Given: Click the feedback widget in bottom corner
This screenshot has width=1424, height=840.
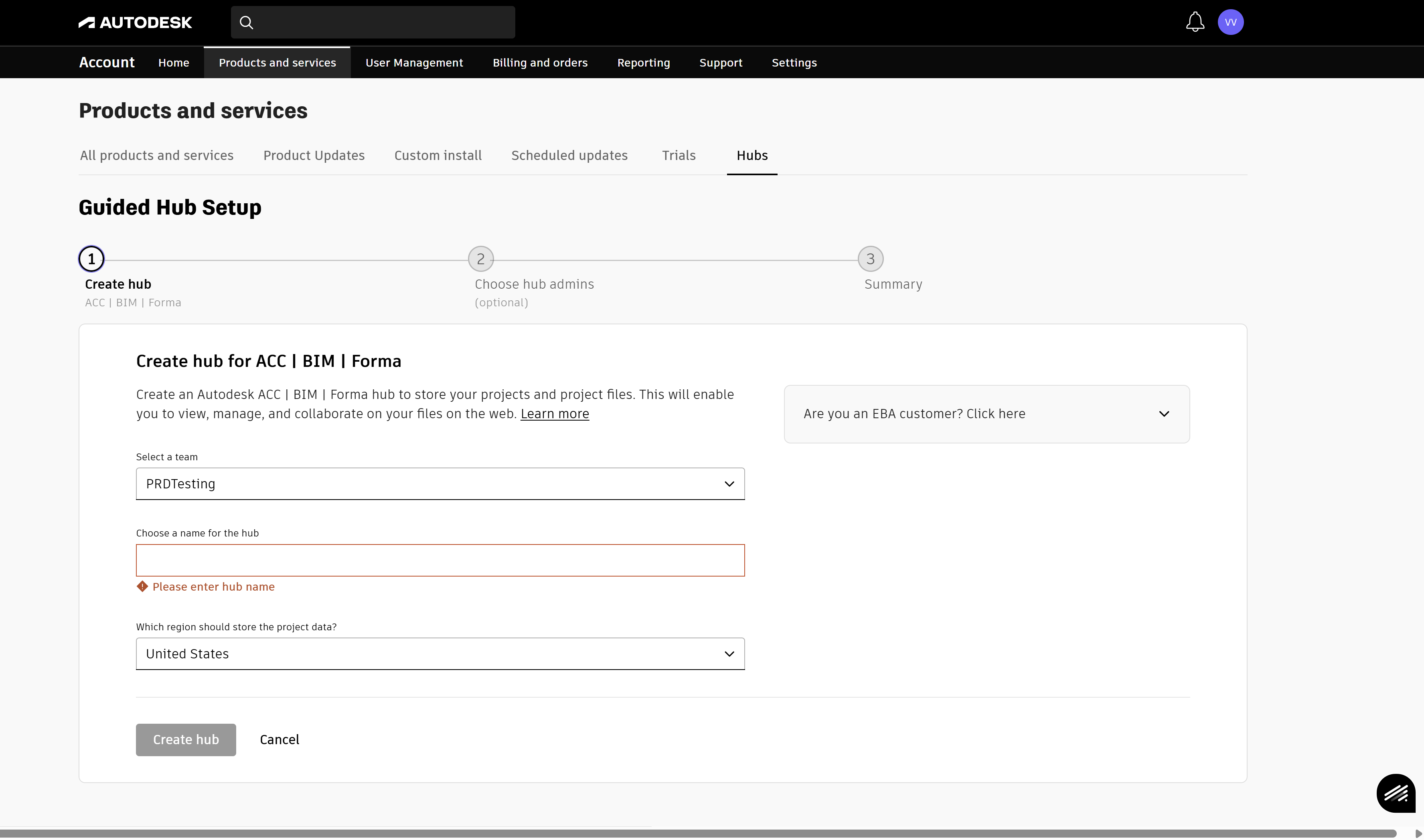Looking at the screenshot, I should point(1396,793).
